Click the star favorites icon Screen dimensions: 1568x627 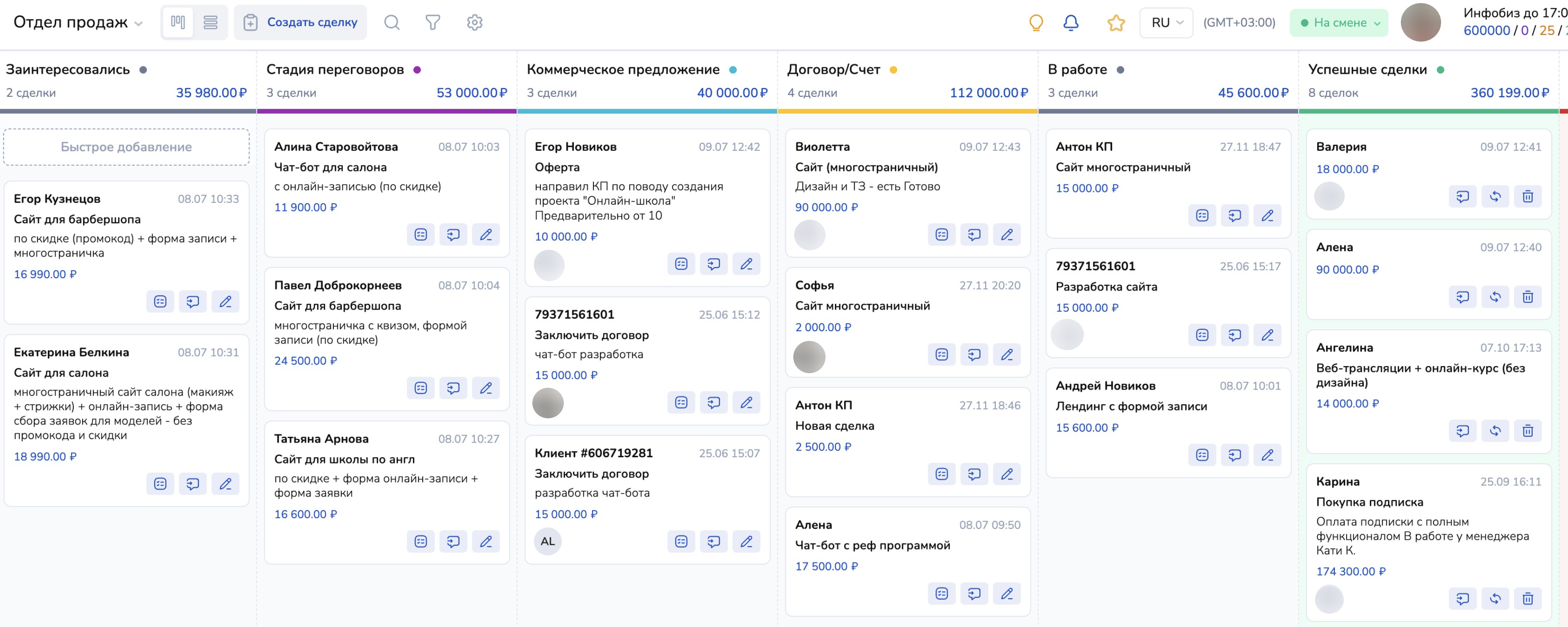[1116, 23]
